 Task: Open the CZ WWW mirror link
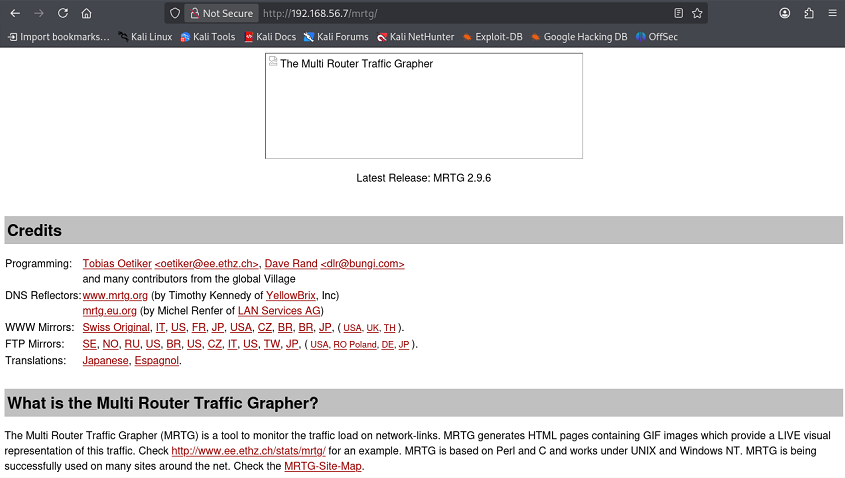(x=265, y=328)
